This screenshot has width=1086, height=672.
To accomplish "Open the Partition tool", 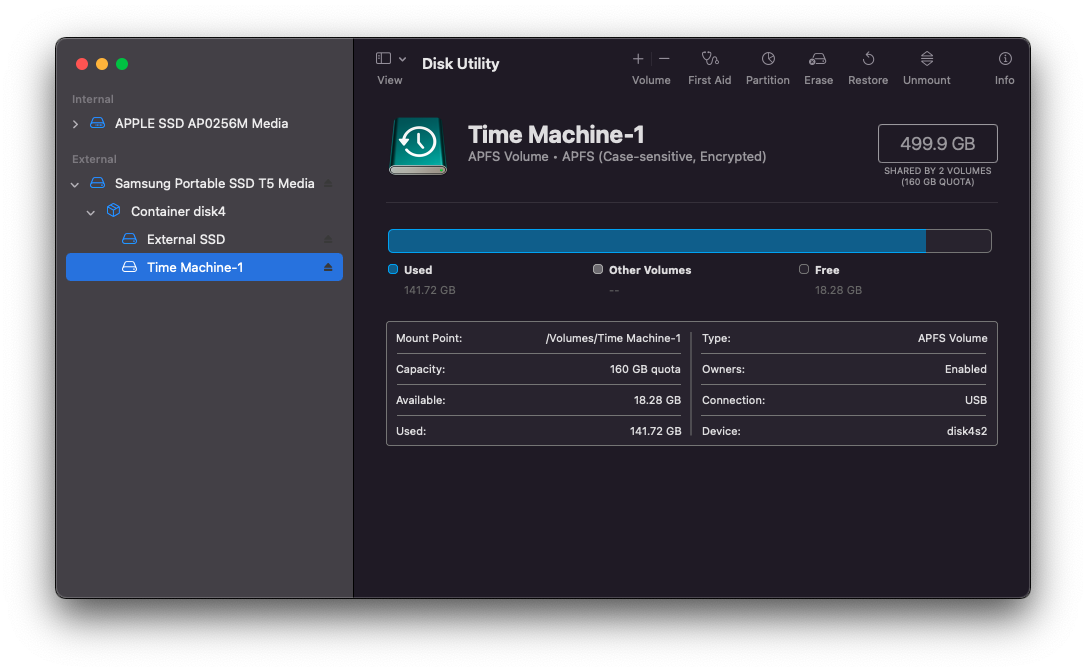I will point(767,59).
